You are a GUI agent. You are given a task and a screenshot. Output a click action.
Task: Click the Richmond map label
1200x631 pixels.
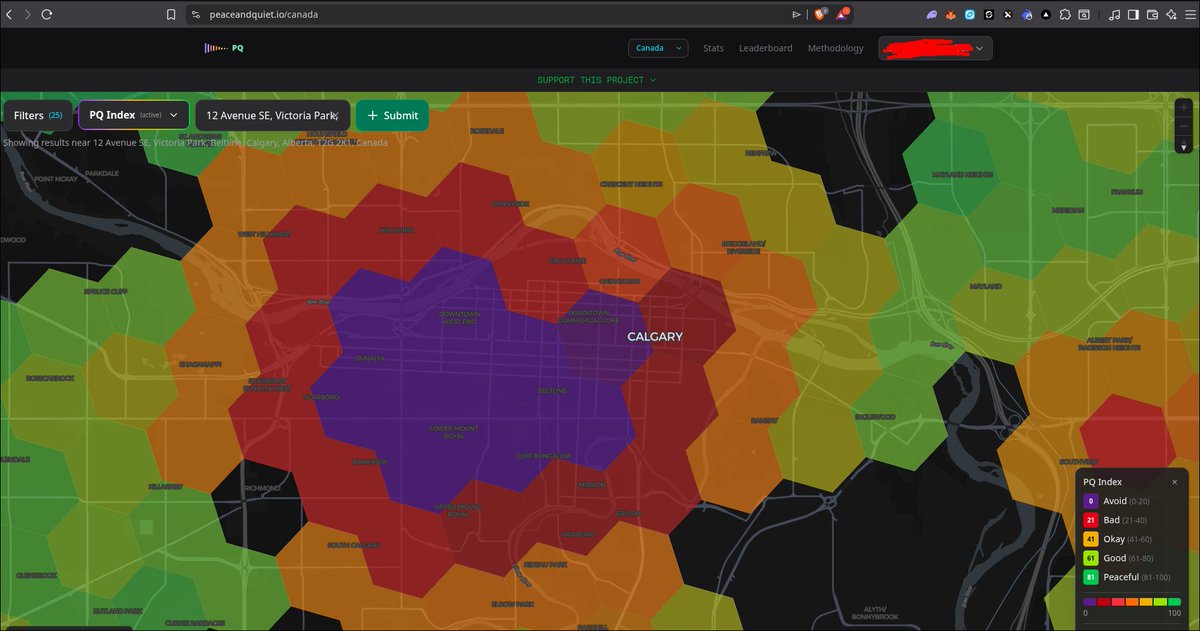(x=263, y=488)
